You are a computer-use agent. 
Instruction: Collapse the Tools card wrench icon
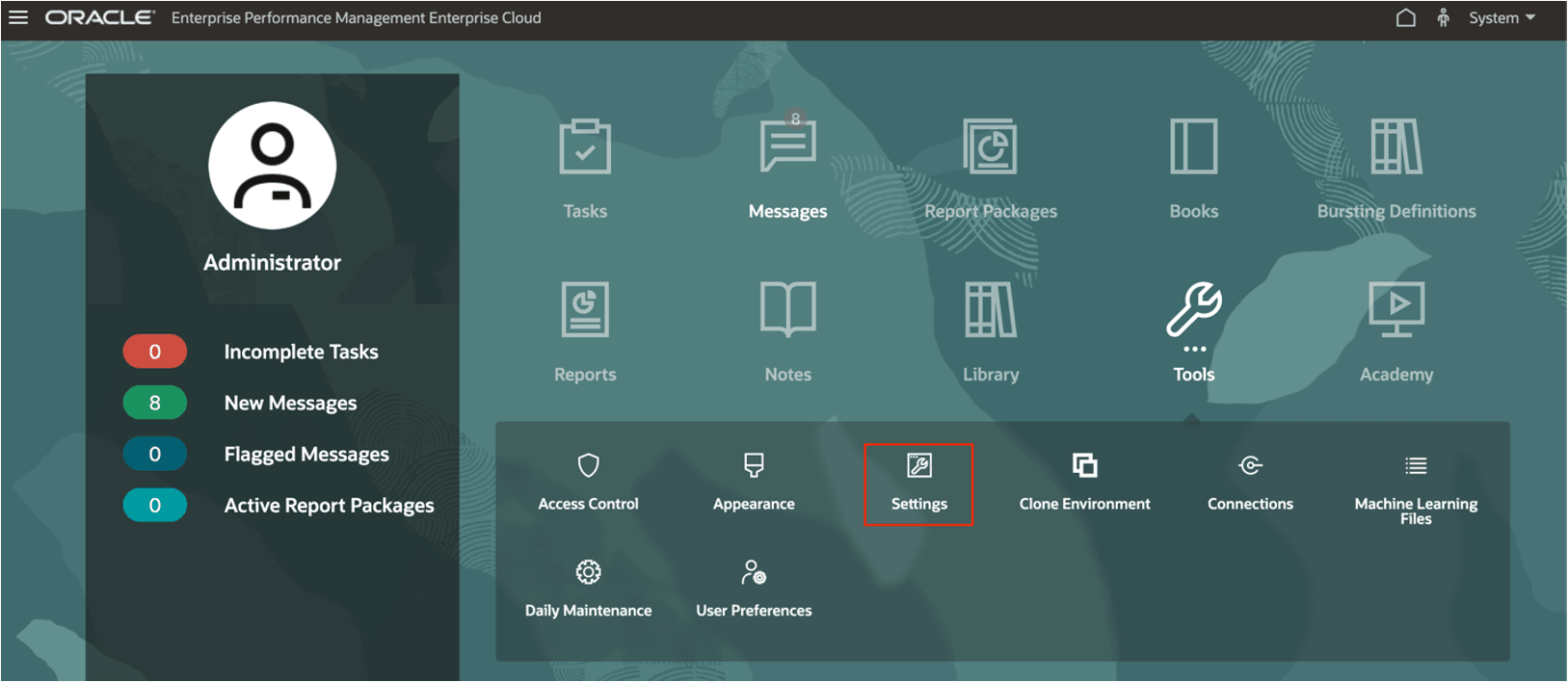1194,309
